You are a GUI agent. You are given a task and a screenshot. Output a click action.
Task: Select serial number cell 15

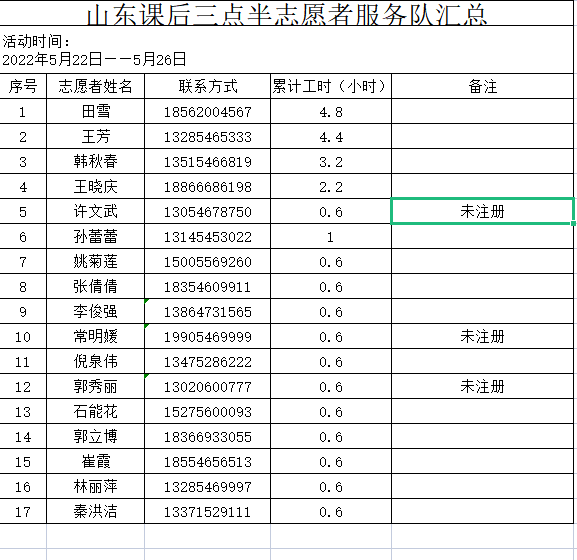23,462
